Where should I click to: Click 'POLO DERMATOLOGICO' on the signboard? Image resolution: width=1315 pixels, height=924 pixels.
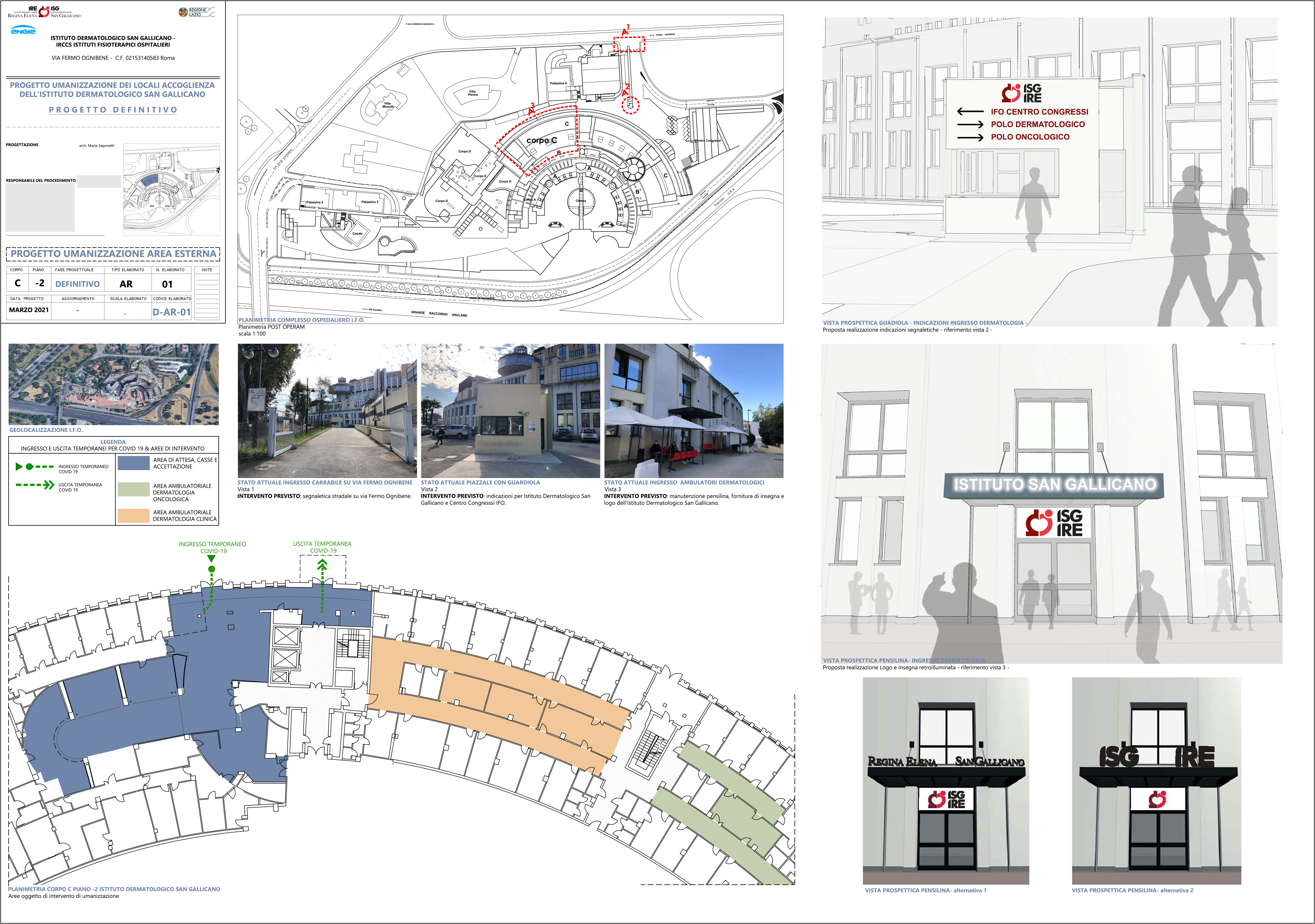coord(1038,124)
